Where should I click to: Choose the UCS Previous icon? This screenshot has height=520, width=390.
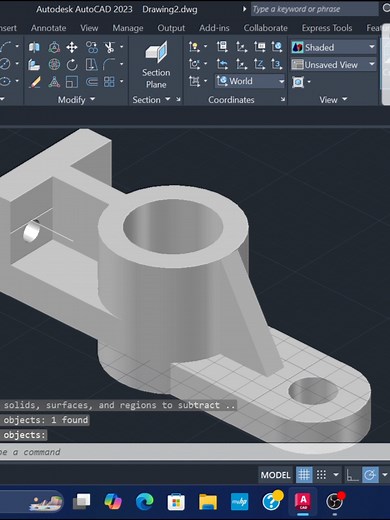click(x=222, y=64)
